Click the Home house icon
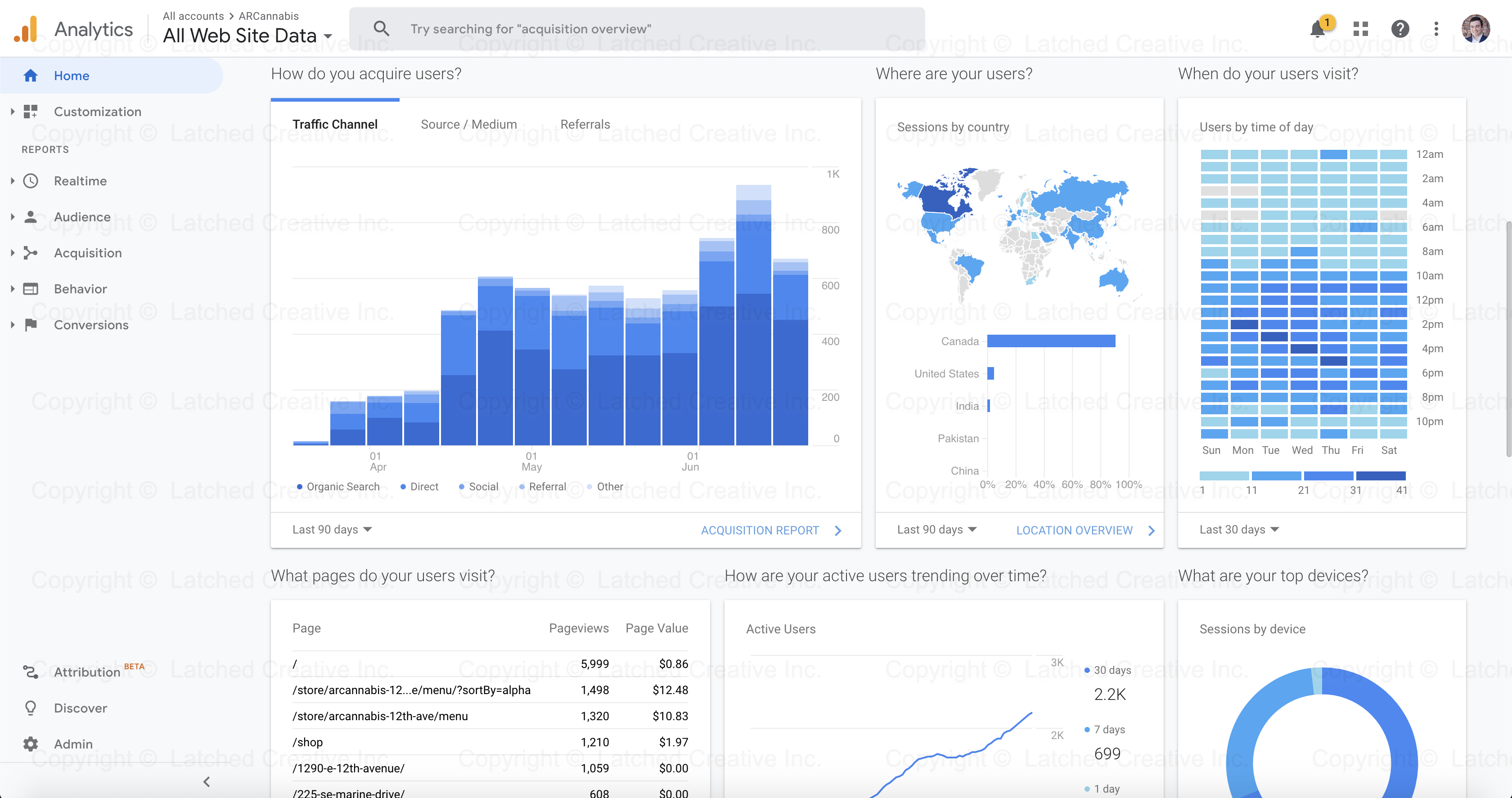 (x=31, y=76)
